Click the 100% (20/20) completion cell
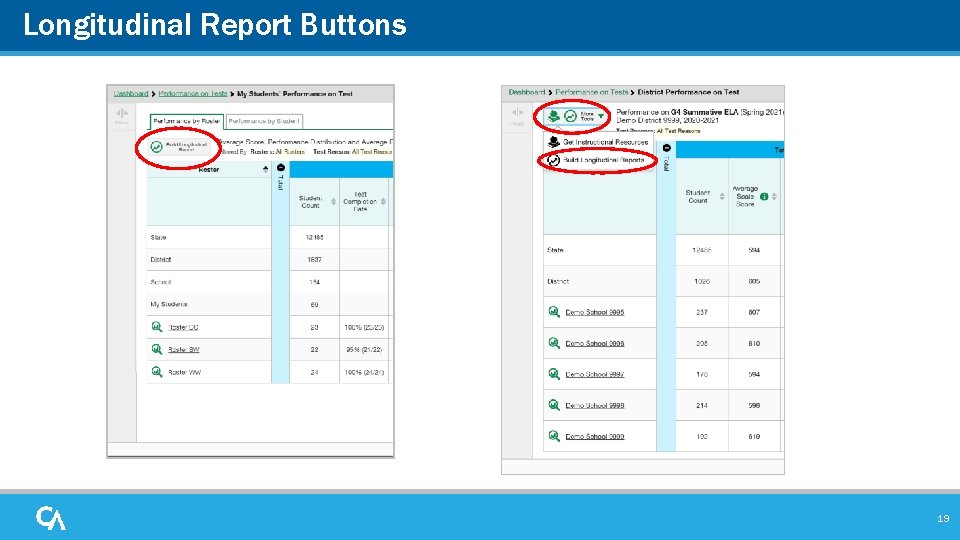The width and height of the screenshot is (960, 540). 364,328
